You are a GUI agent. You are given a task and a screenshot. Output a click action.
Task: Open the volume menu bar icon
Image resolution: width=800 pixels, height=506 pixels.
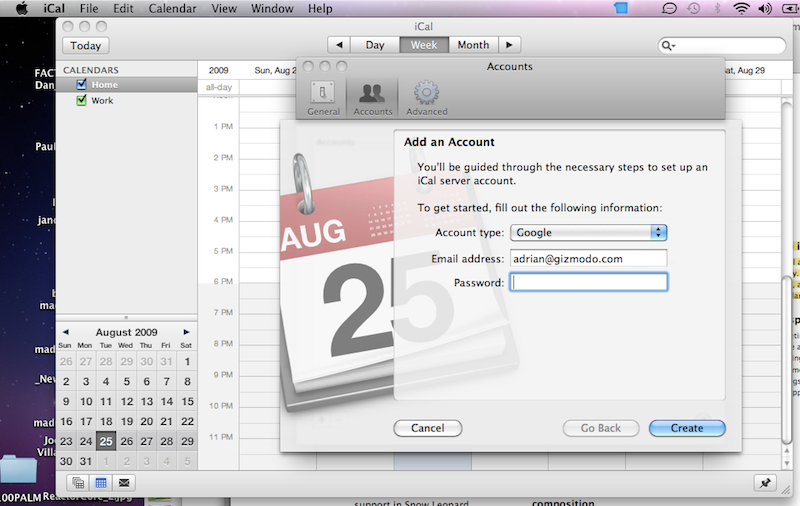(765, 8)
